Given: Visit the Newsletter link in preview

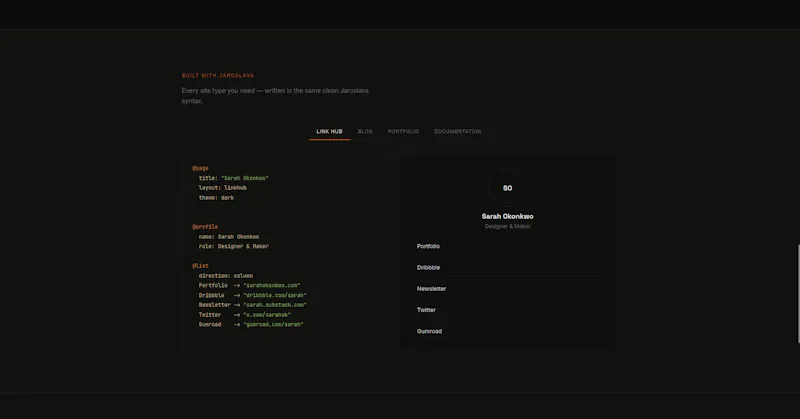Looking at the screenshot, I should [508, 288].
